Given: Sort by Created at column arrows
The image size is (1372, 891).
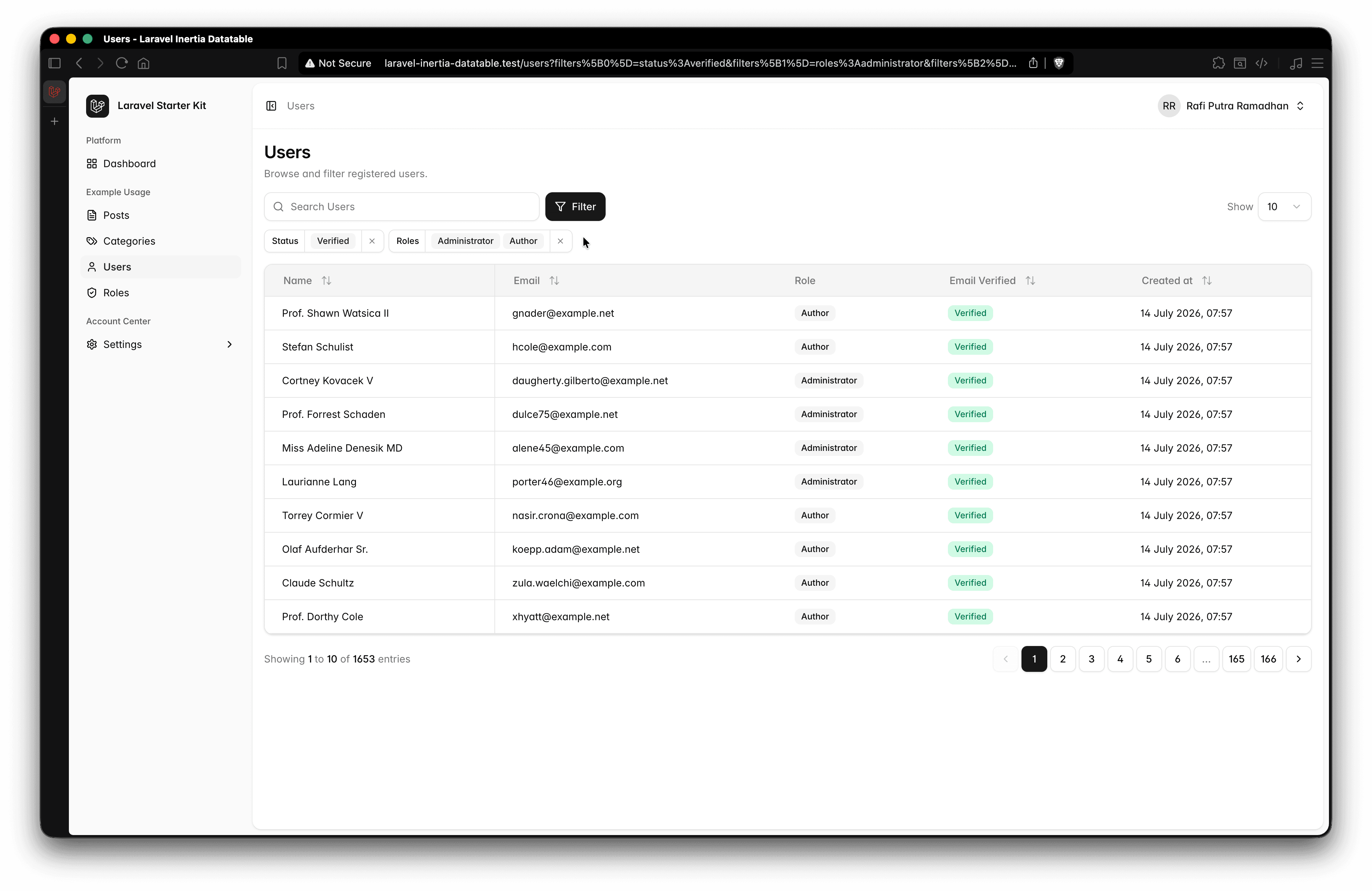Looking at the screenshot, I should (x=1207, y=280).
